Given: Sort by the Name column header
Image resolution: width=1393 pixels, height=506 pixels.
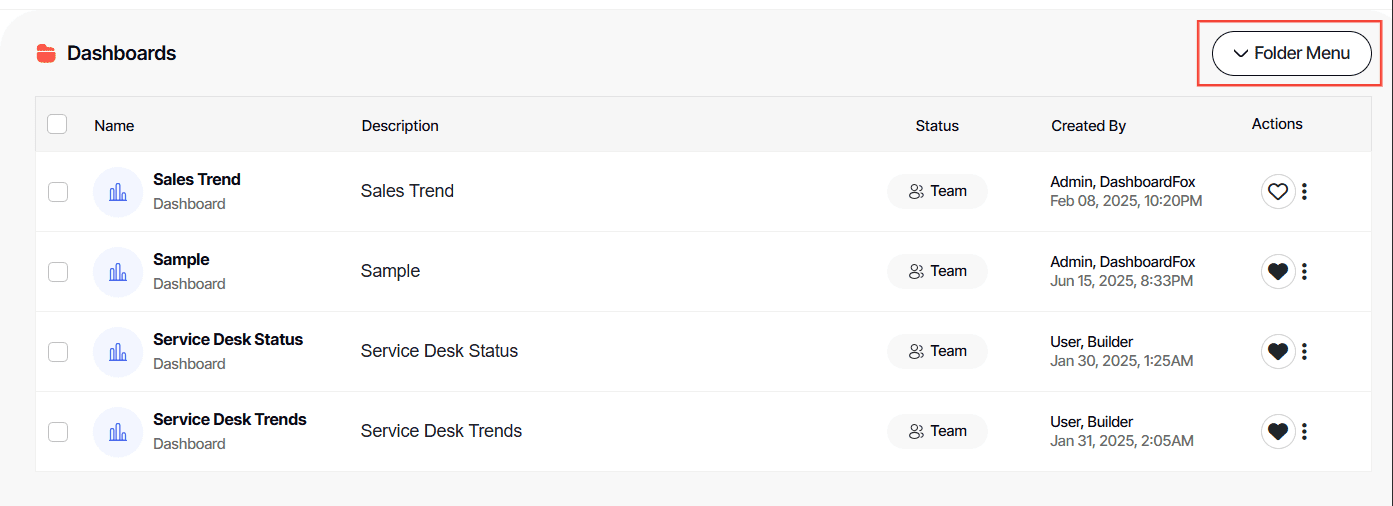Looking at the screenshot, I should point(114,126).
